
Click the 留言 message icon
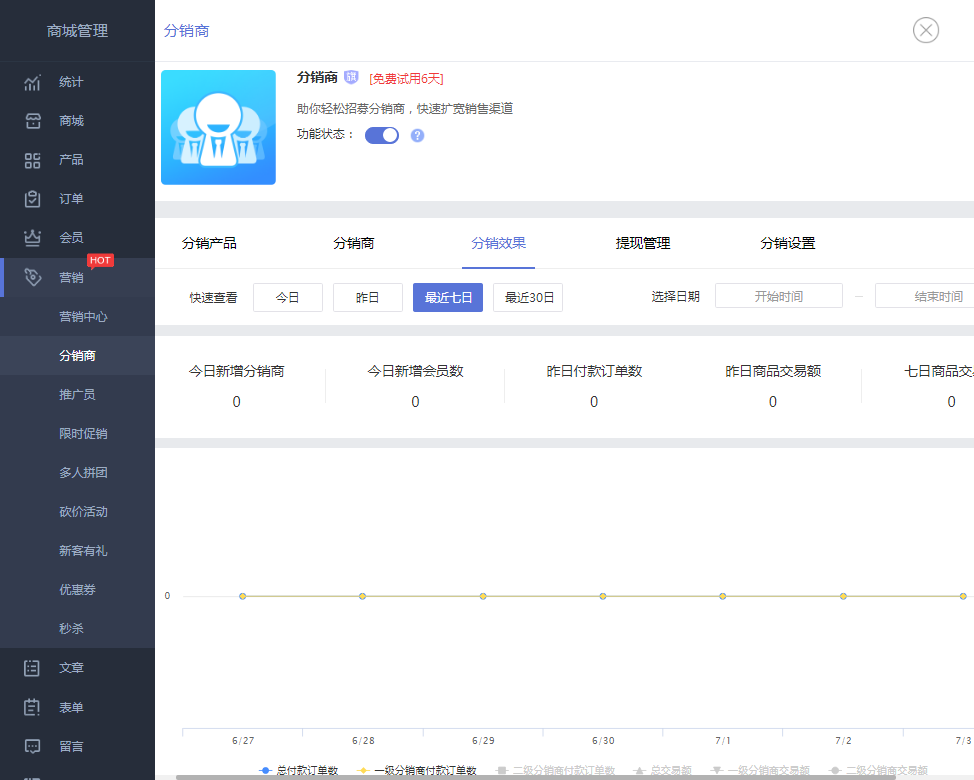coord(32,746)
